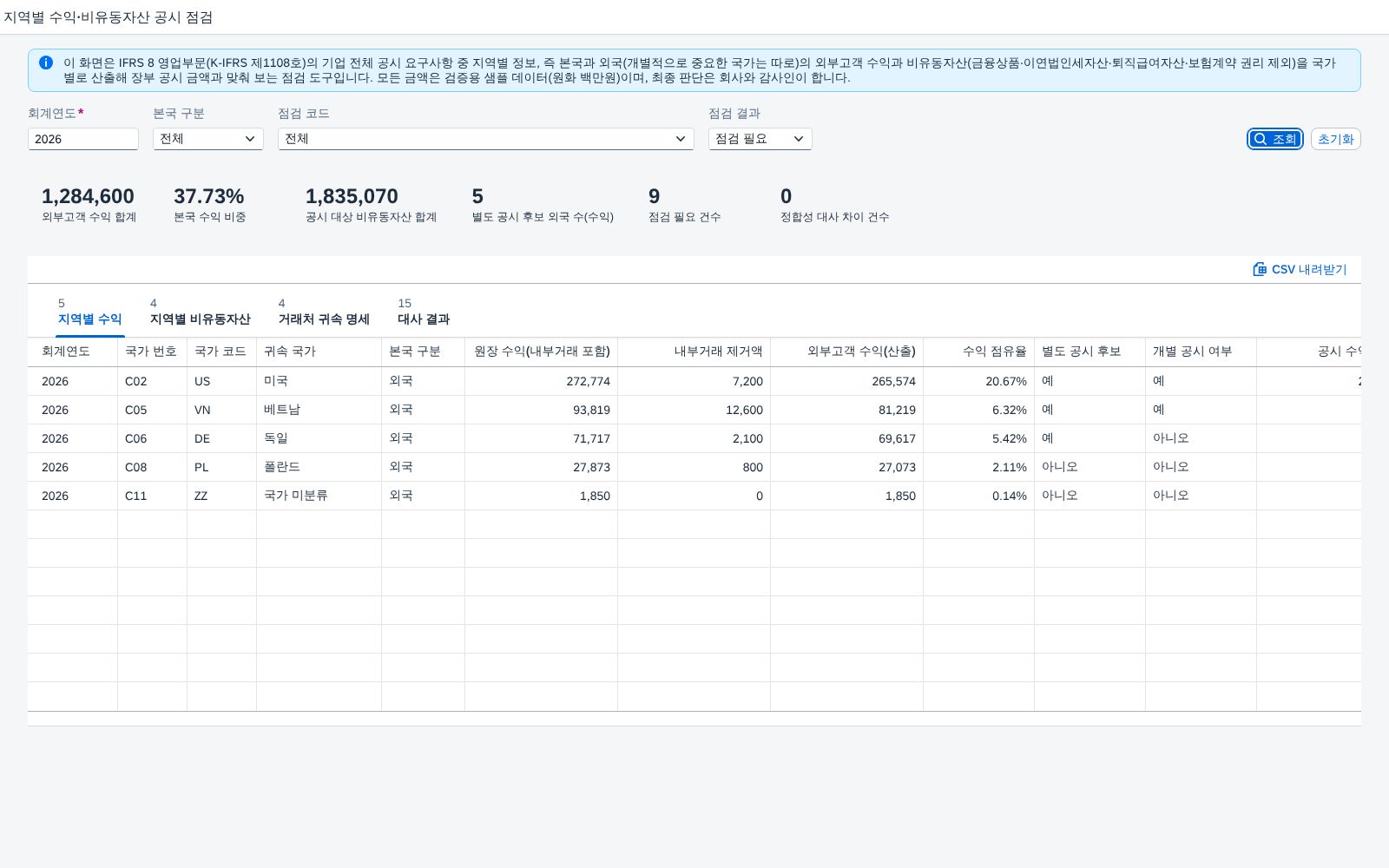Click the 71,717 ledger revenue cell
Viewport: 1389px width, 868px height.
pyautogui.click(x=542, y=438)
